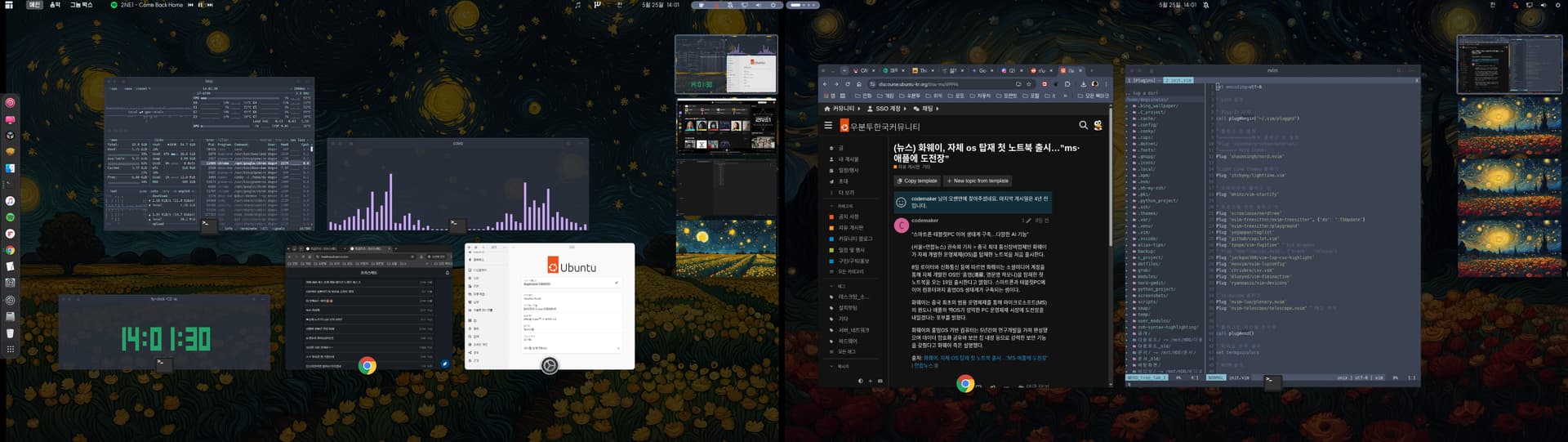Launch the music app icon in dock

[10, 201]
